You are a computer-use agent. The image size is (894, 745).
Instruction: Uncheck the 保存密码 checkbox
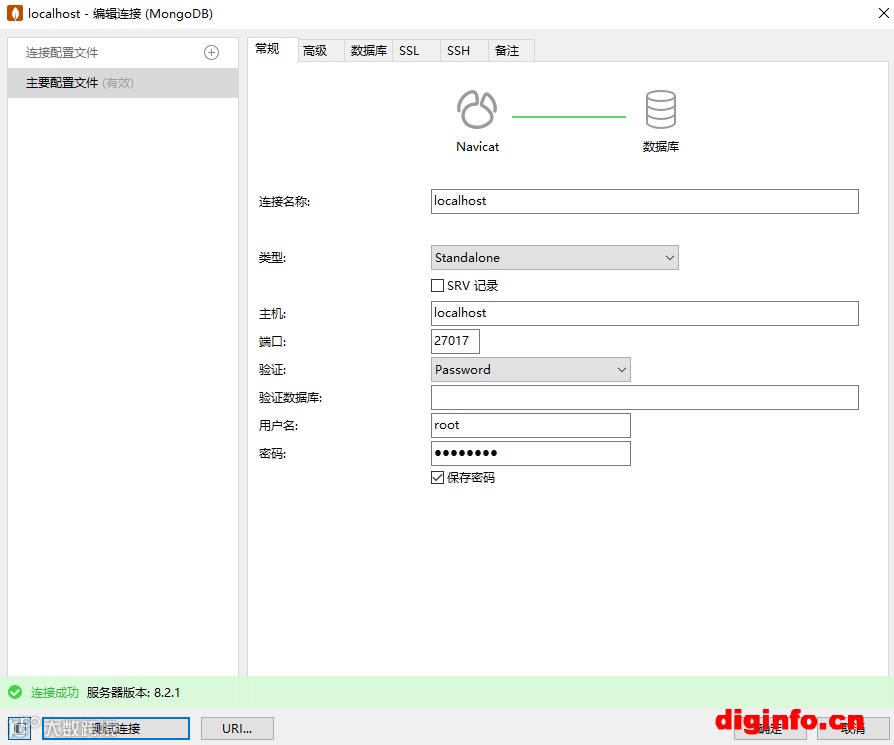437,478
